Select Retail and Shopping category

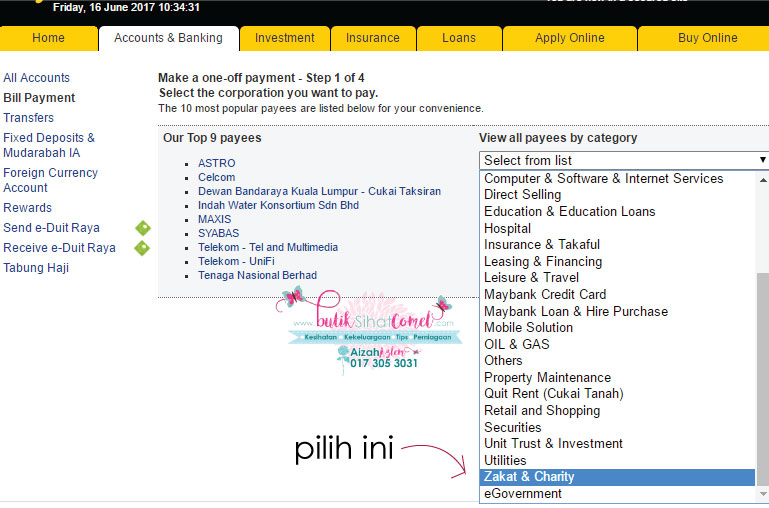[617, 410]
